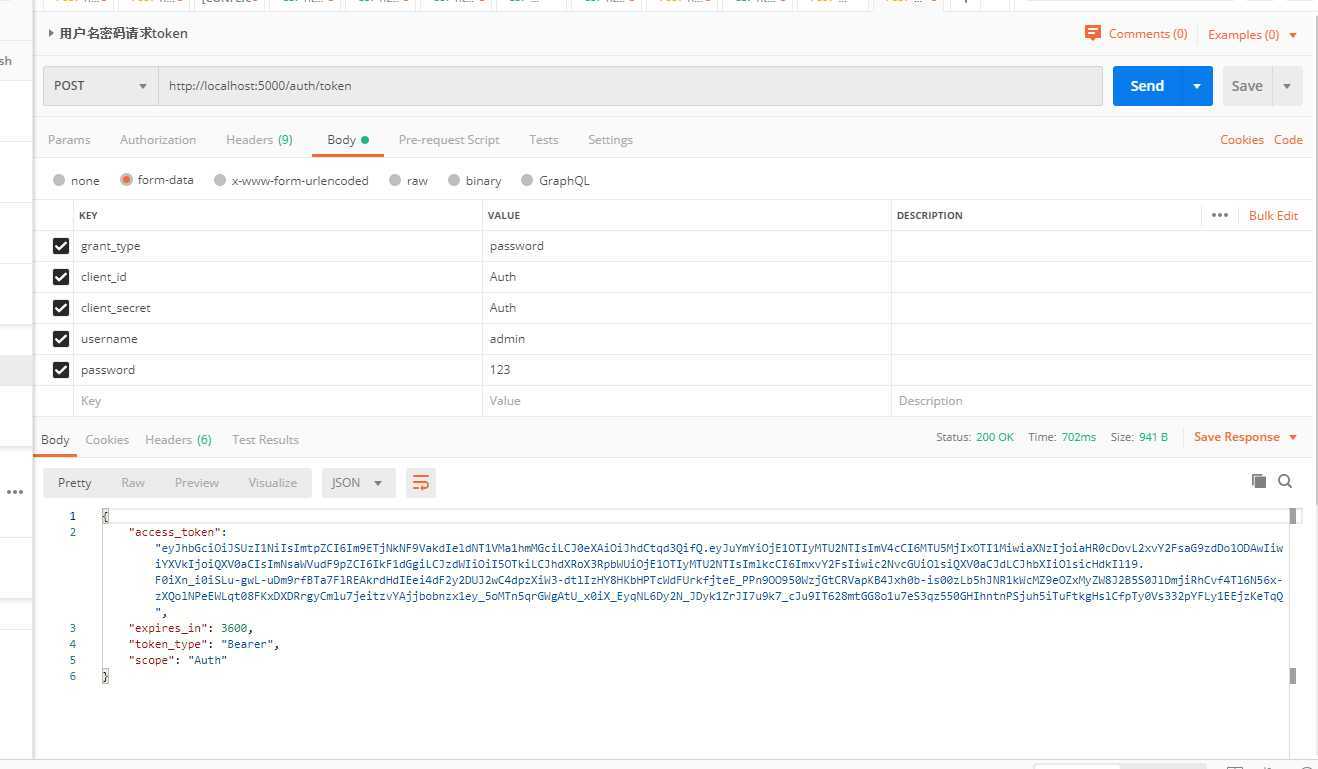1318x769 pixels.
Task: Open the Comments icon
Action: (1092, 33)
